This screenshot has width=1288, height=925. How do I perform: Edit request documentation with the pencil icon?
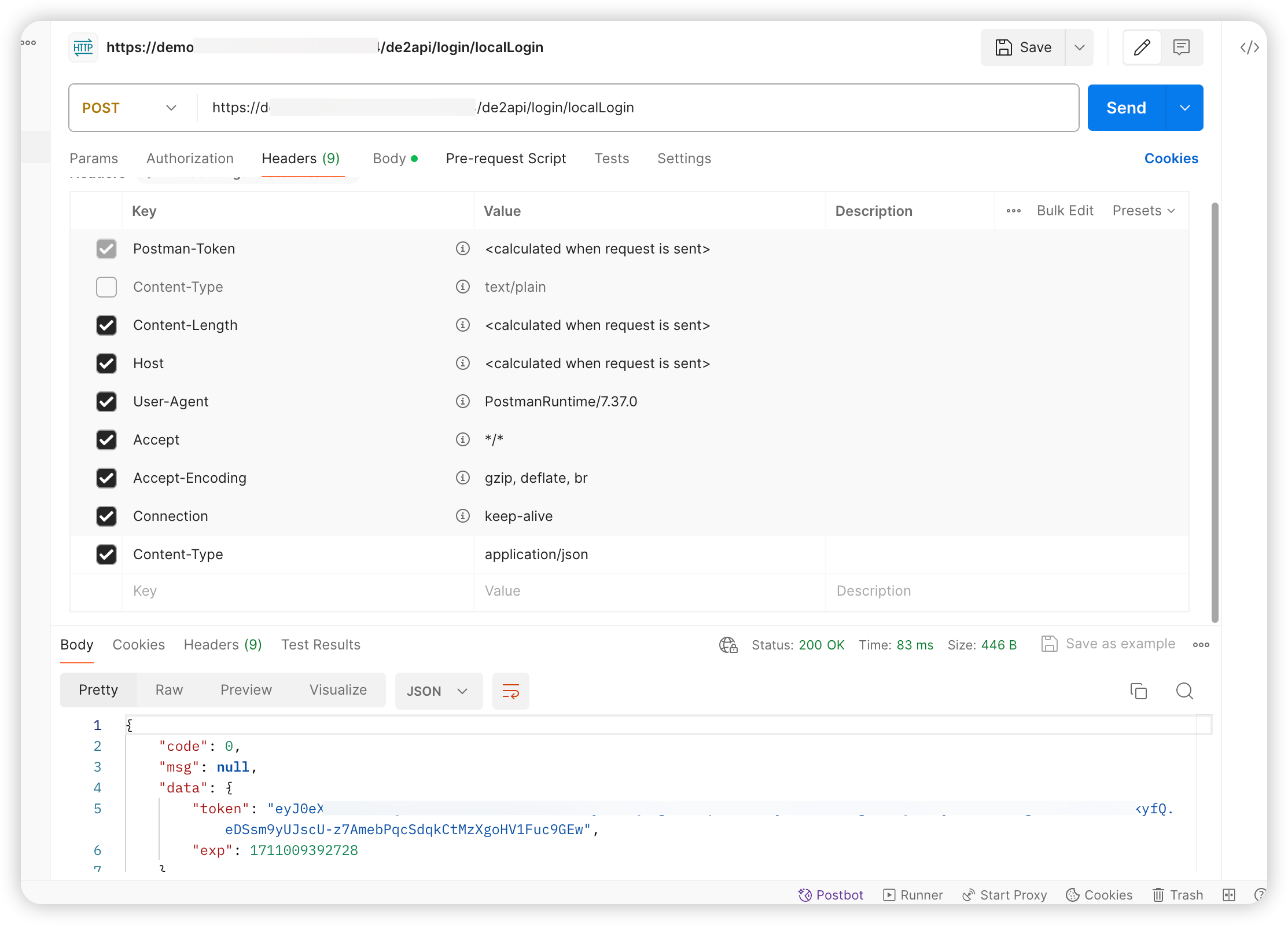point(1142,47)
